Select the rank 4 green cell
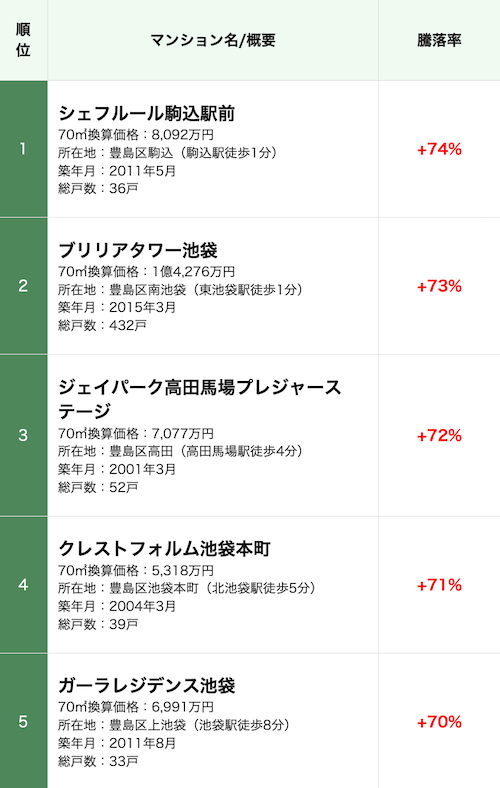Viewport: 500px width, 788px height. point(23,584)
